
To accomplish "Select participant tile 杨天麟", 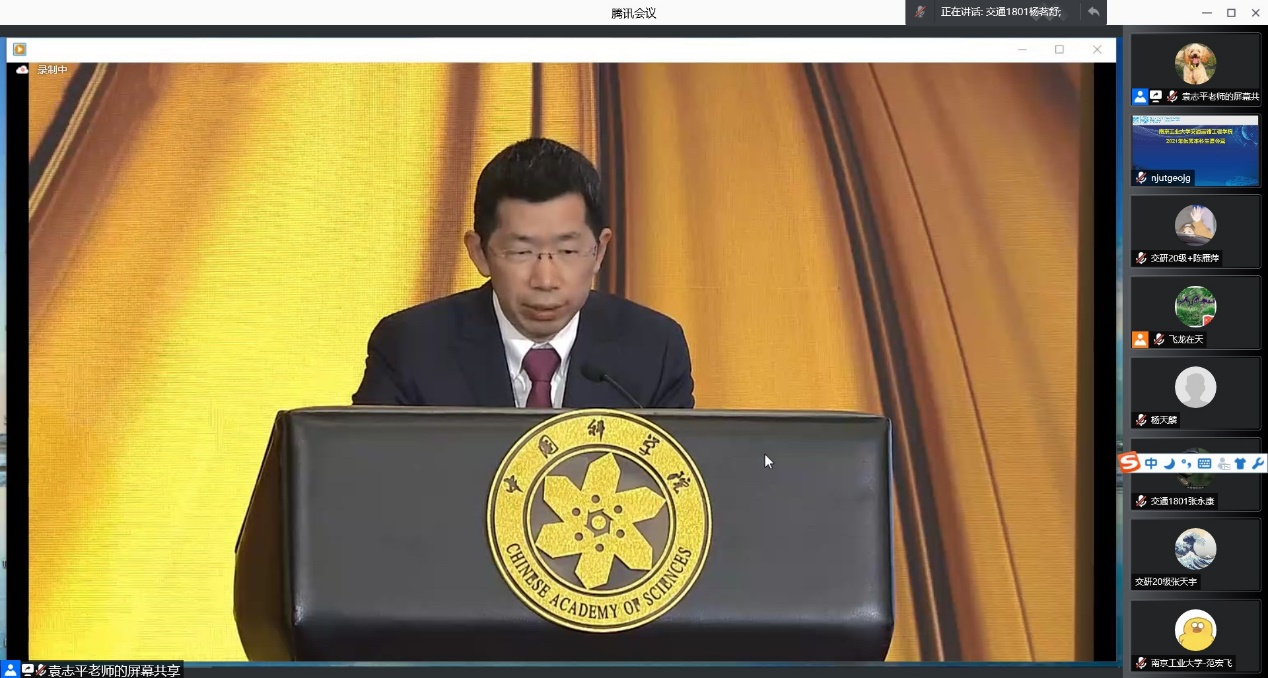I will click(1195, 388).
